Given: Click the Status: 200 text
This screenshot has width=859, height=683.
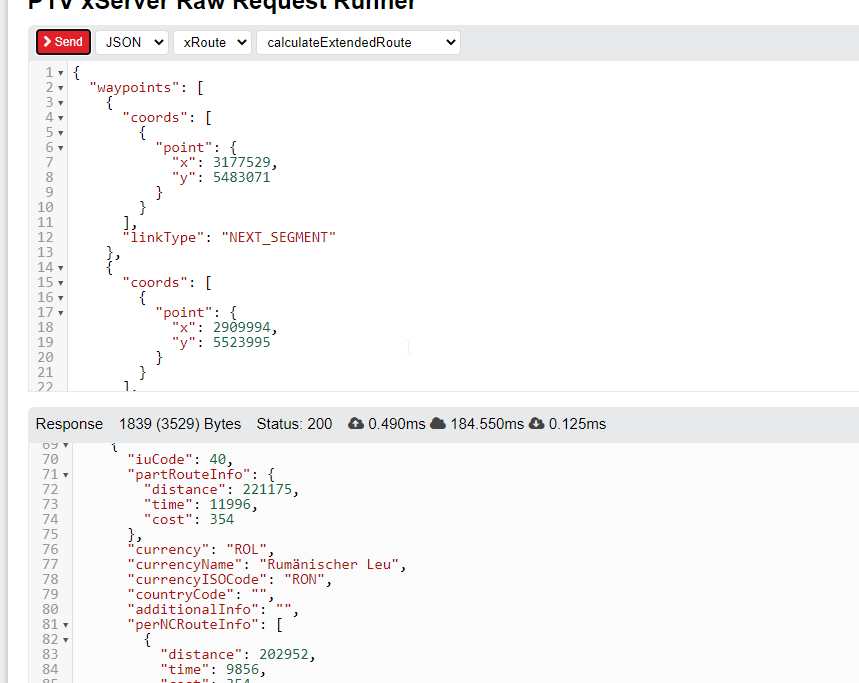Looking at the screenshot, I should [294, 424].
